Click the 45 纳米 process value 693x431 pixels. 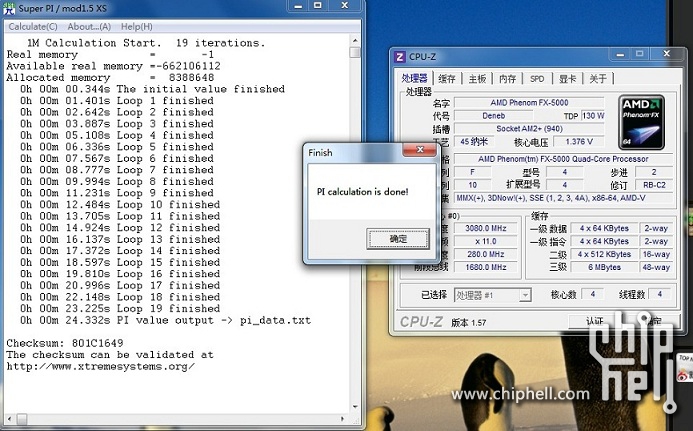tap(474, 141)
